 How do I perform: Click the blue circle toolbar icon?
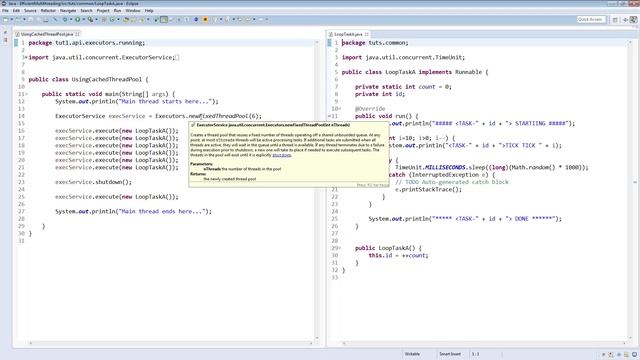tap(196, 19)
